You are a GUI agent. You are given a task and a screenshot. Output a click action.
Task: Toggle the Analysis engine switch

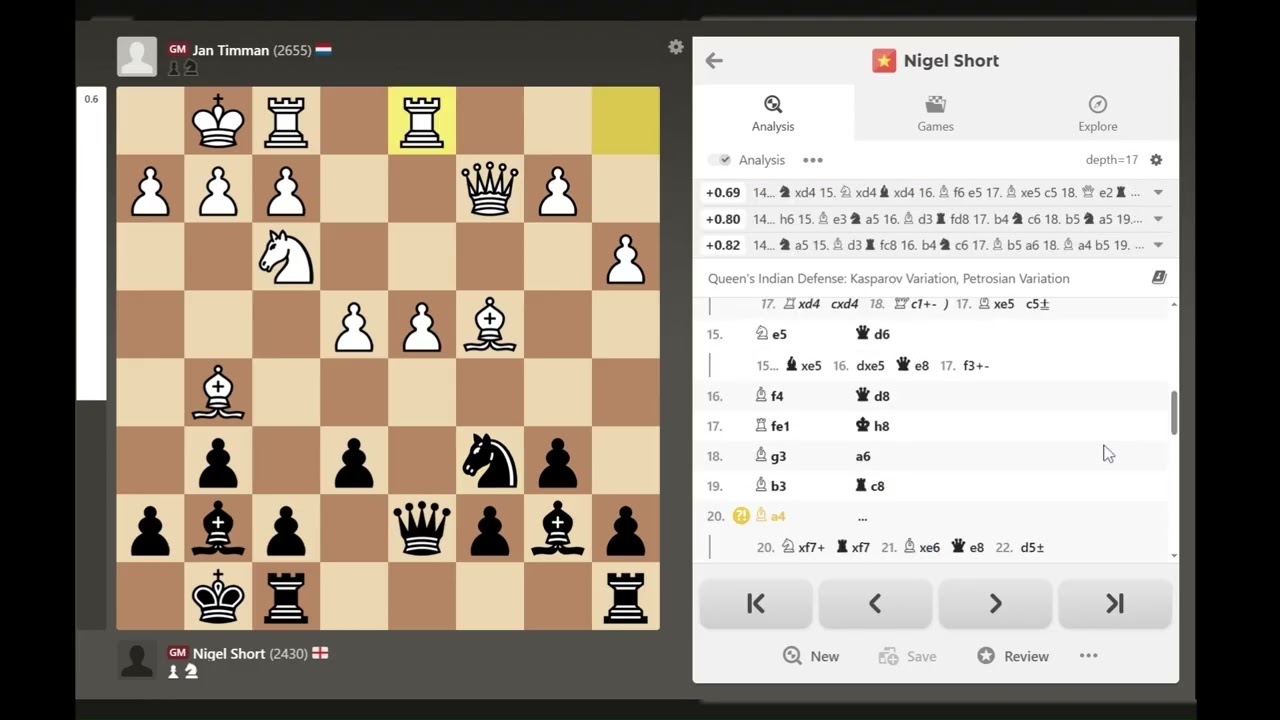(x=719, y=160)
